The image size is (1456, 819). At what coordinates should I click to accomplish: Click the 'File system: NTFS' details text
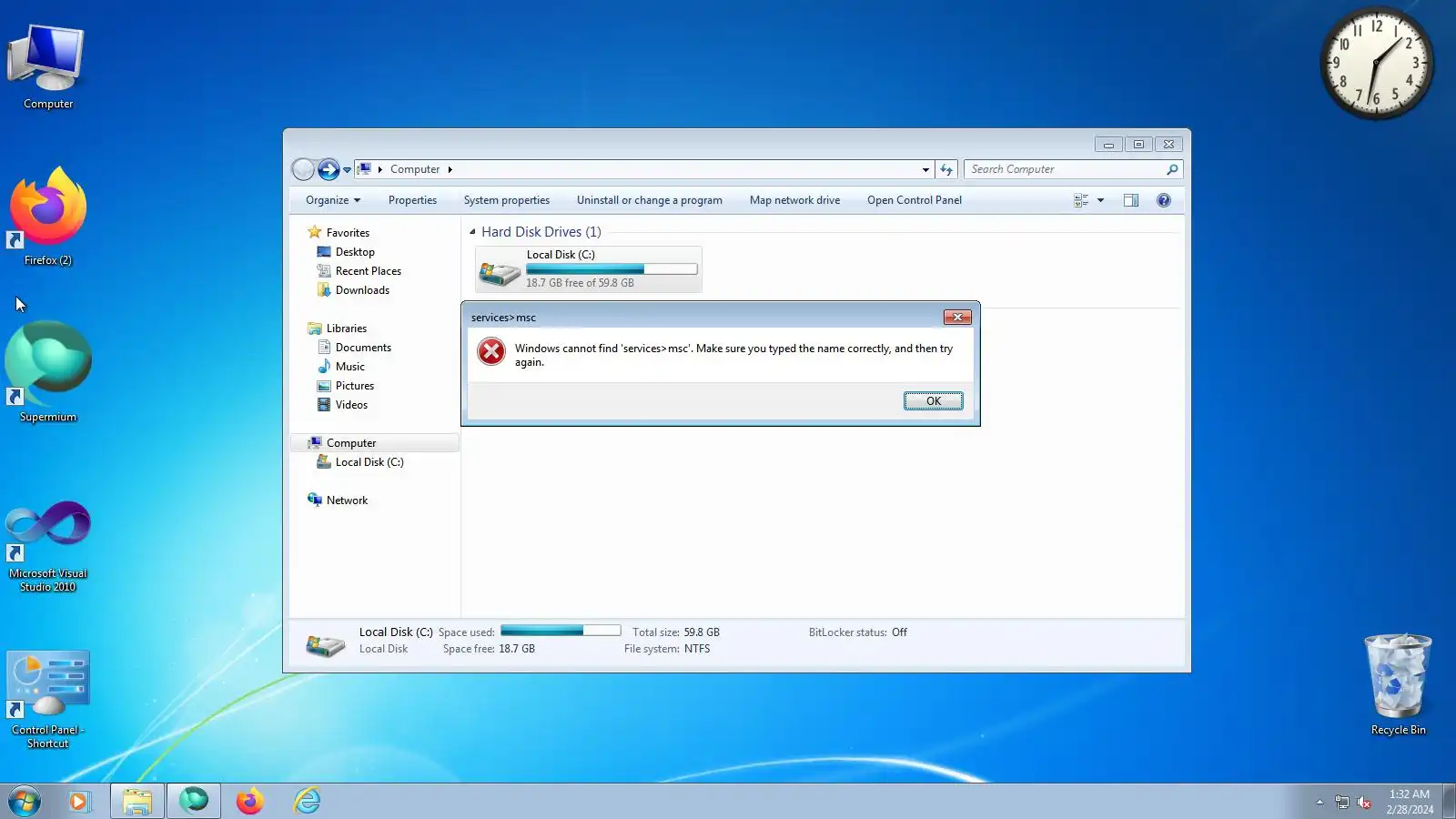point(667,649)
